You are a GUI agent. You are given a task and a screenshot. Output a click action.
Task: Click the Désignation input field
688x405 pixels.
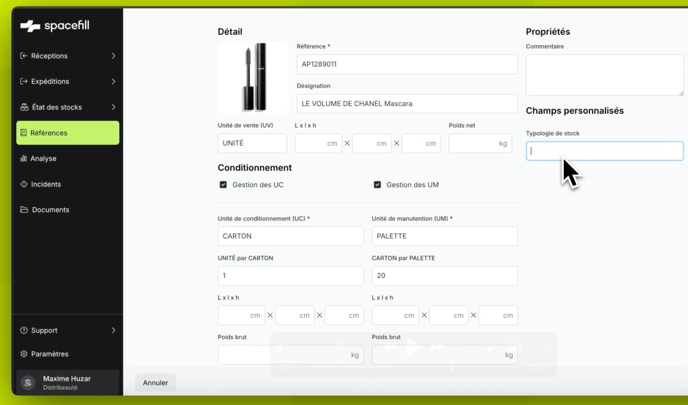pyautogui.click(x=407, y=103)
